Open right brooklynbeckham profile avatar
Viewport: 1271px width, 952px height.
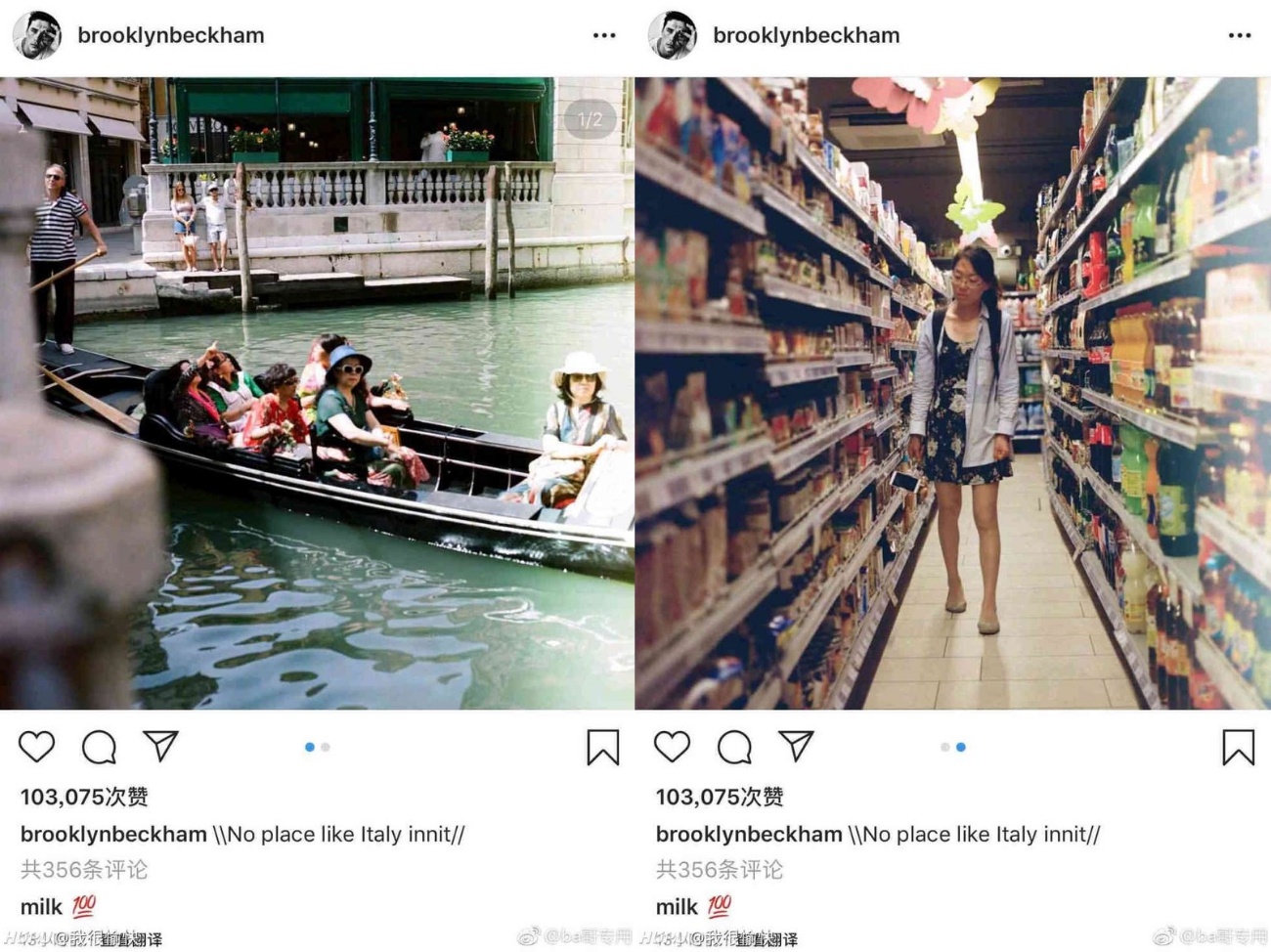673,35
